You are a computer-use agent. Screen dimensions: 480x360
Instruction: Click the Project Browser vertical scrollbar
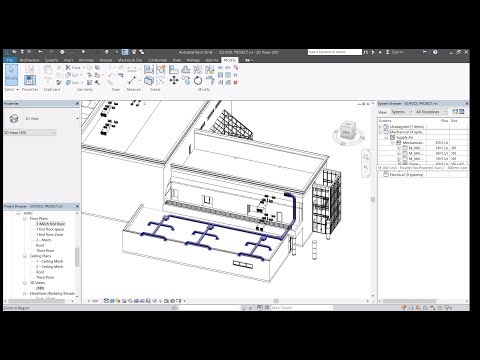[x=77, y=257]
